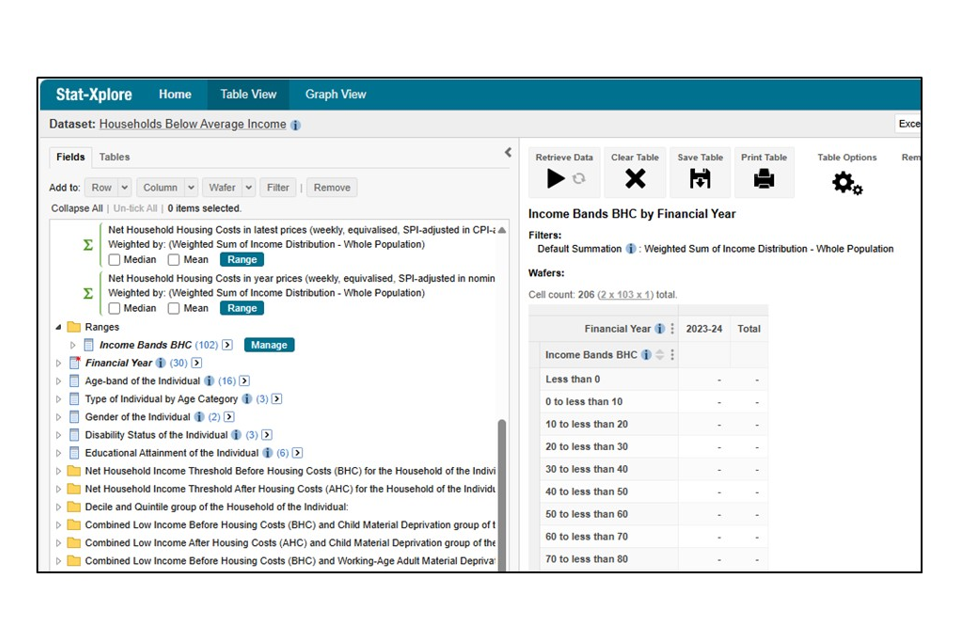Switch to the Tables tab
Screen dimensions: 960x640
(x=114, y=157)
